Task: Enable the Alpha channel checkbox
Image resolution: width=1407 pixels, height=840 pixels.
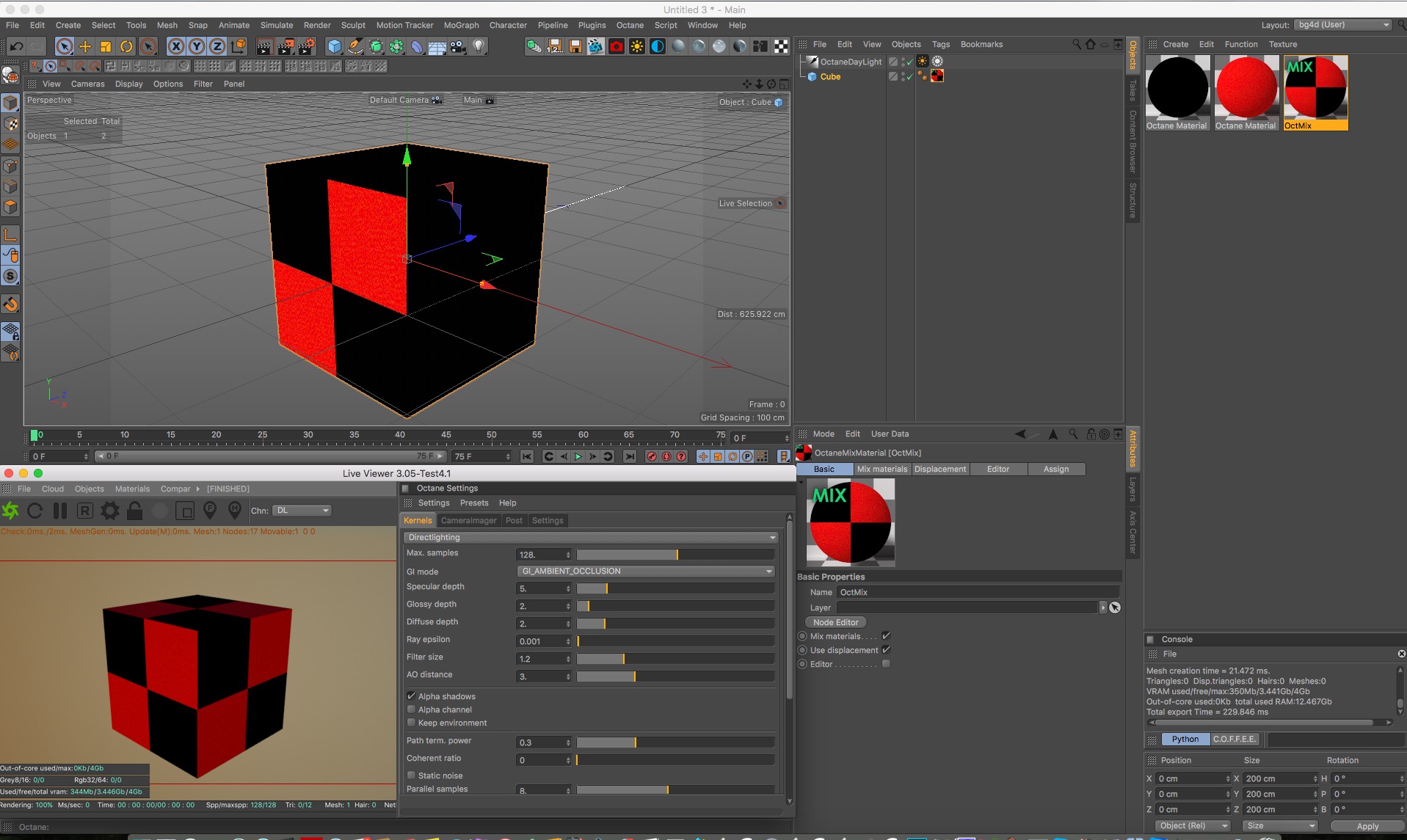Action: (x=412, y=709)
